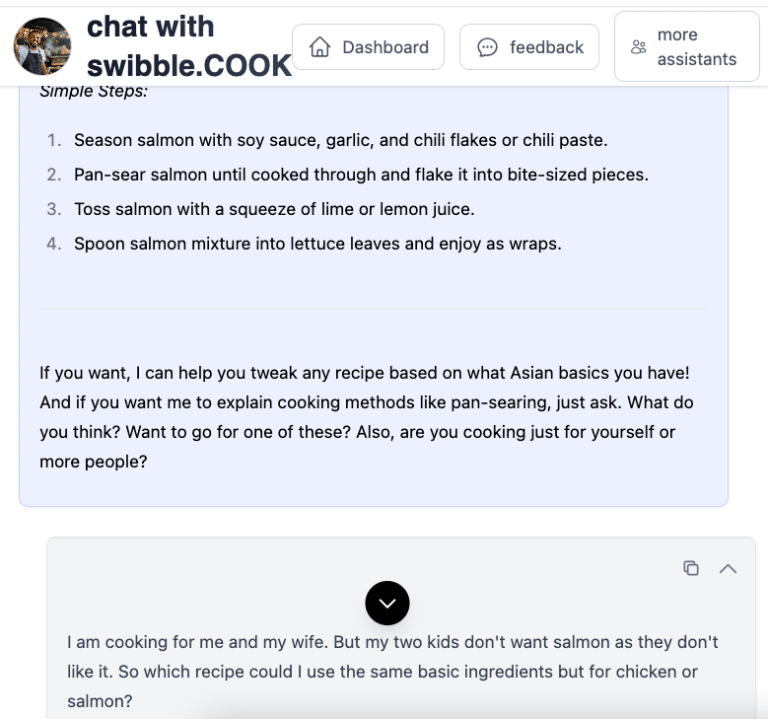Select the "Spoon salmon mixture into lettuce" step
768x719 pixels.
tap(317, 243)
